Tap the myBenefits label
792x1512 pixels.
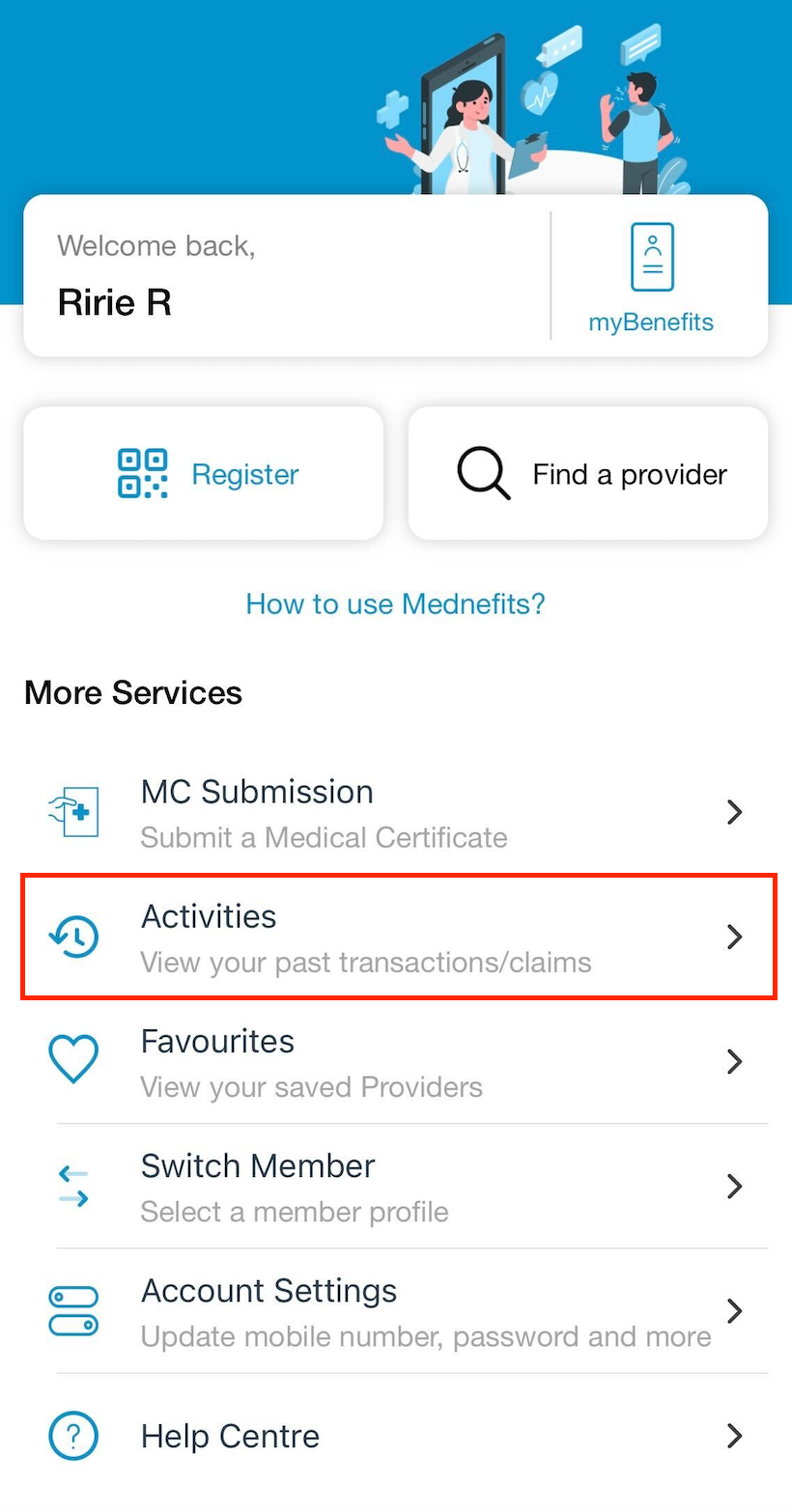pyautogui.click(x=651, y=322)
